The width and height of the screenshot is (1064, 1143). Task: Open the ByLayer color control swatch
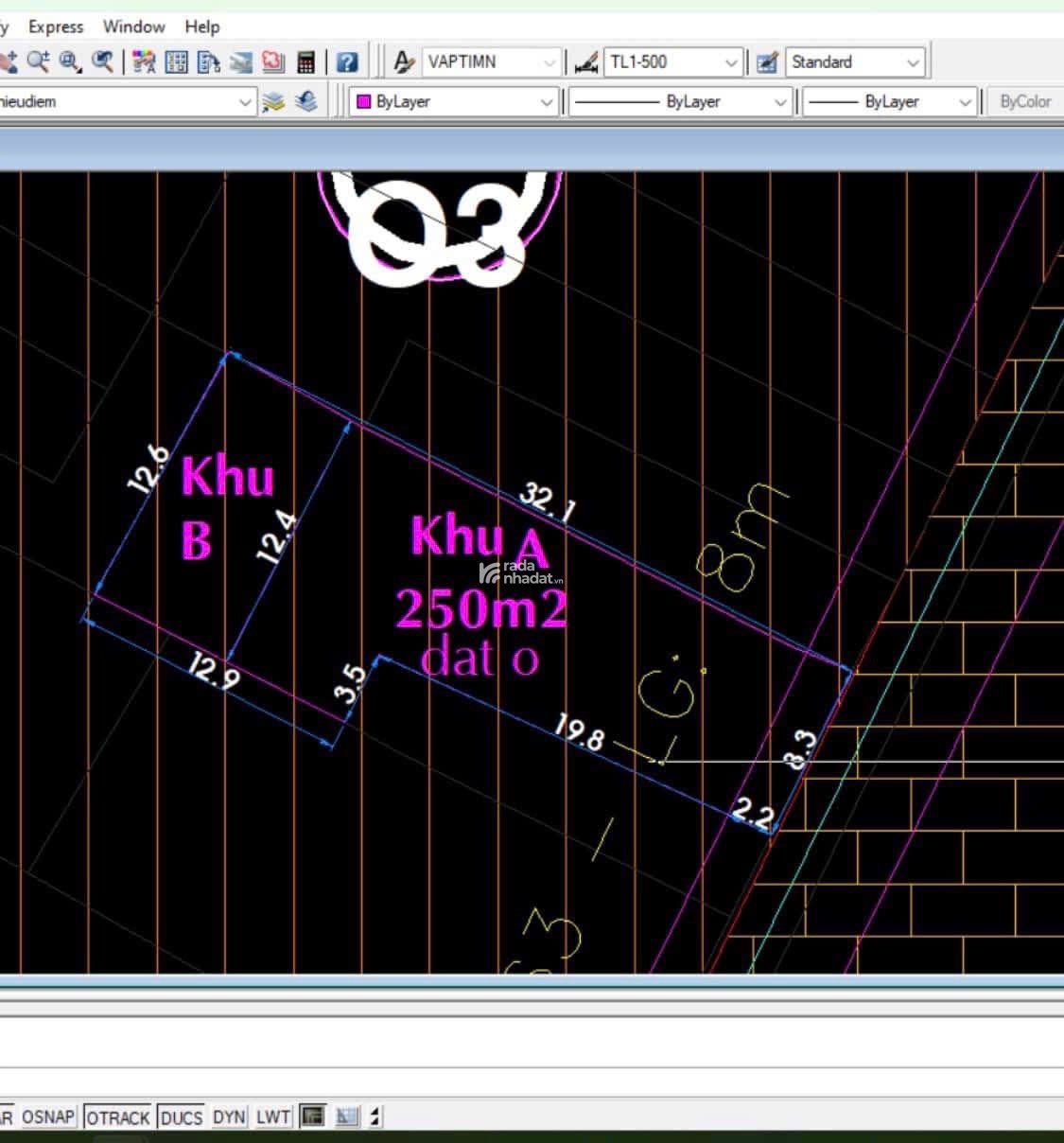(x=363, y=101)
